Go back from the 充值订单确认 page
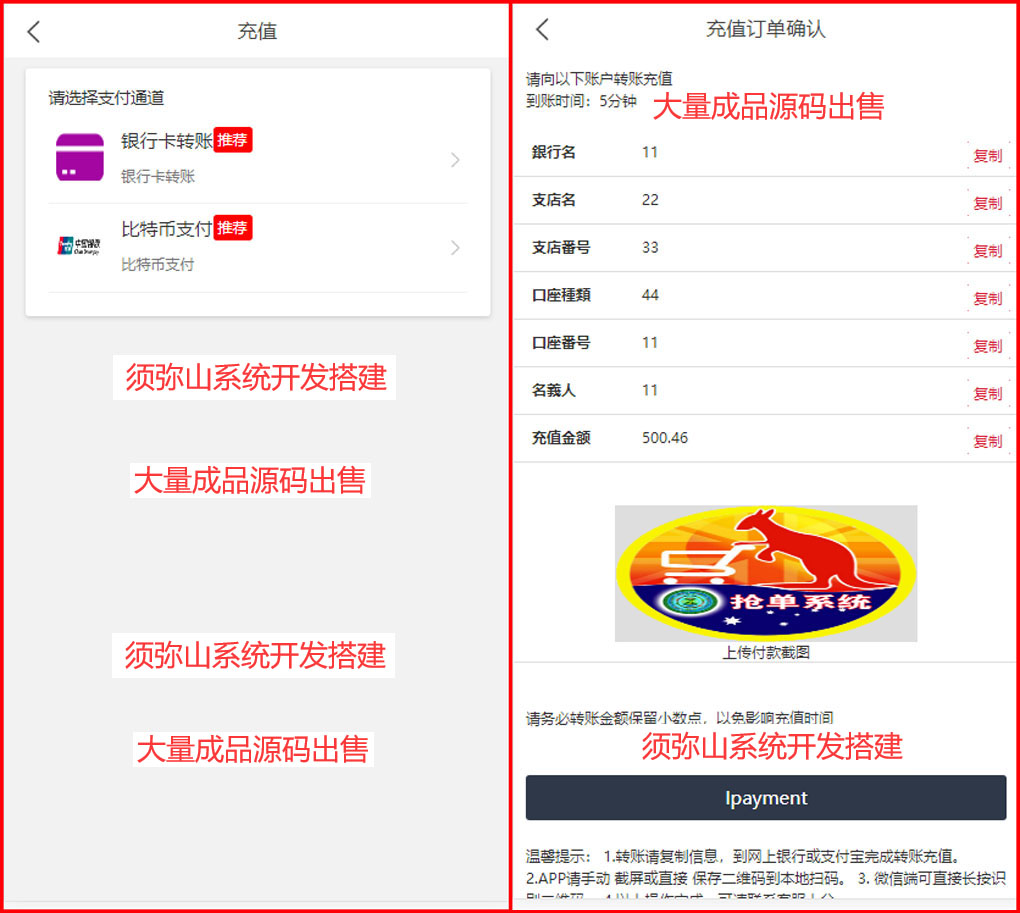This screenshot has width=1020, height=913. 542,30
